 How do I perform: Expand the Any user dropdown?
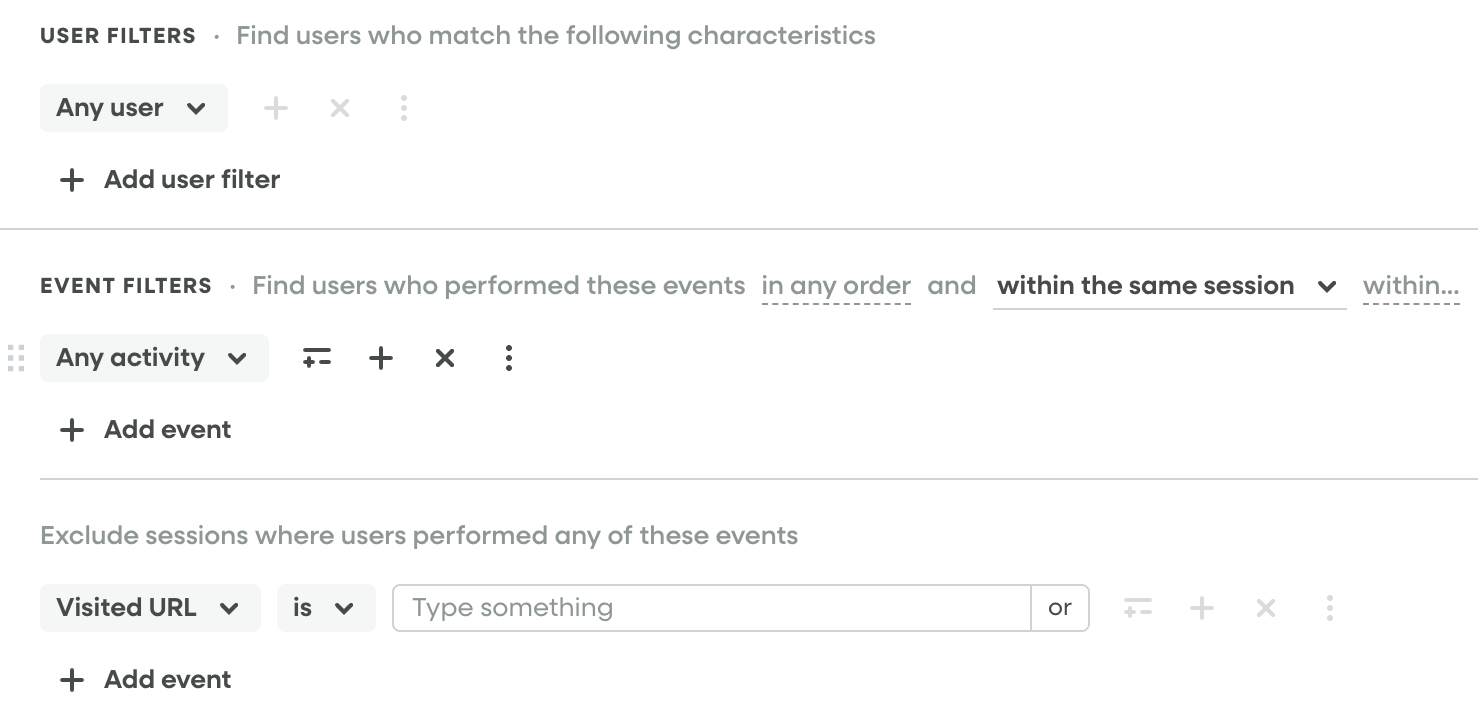[133, 108]
